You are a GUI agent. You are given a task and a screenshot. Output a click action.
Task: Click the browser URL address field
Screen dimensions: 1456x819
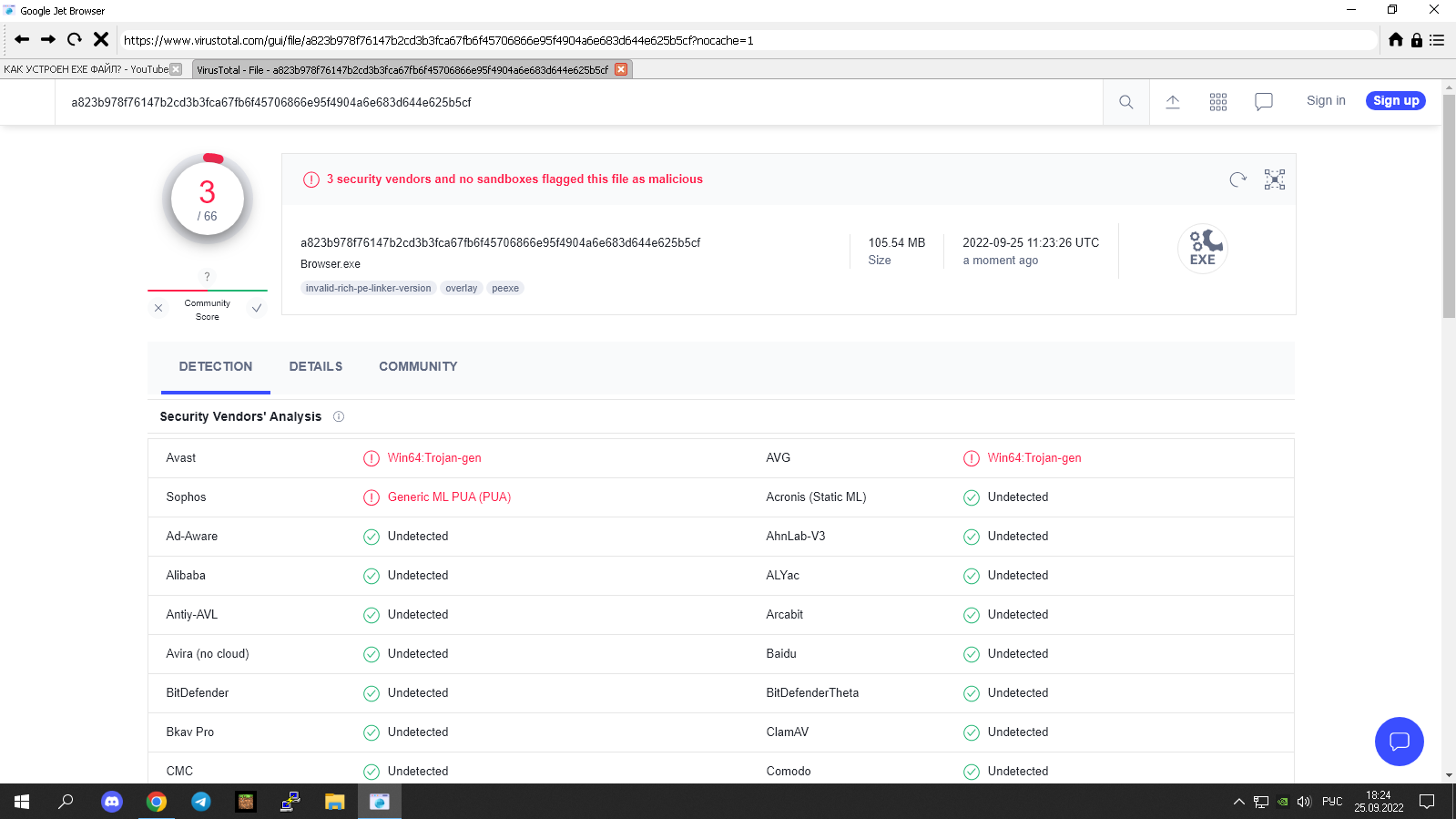[747, 40]
